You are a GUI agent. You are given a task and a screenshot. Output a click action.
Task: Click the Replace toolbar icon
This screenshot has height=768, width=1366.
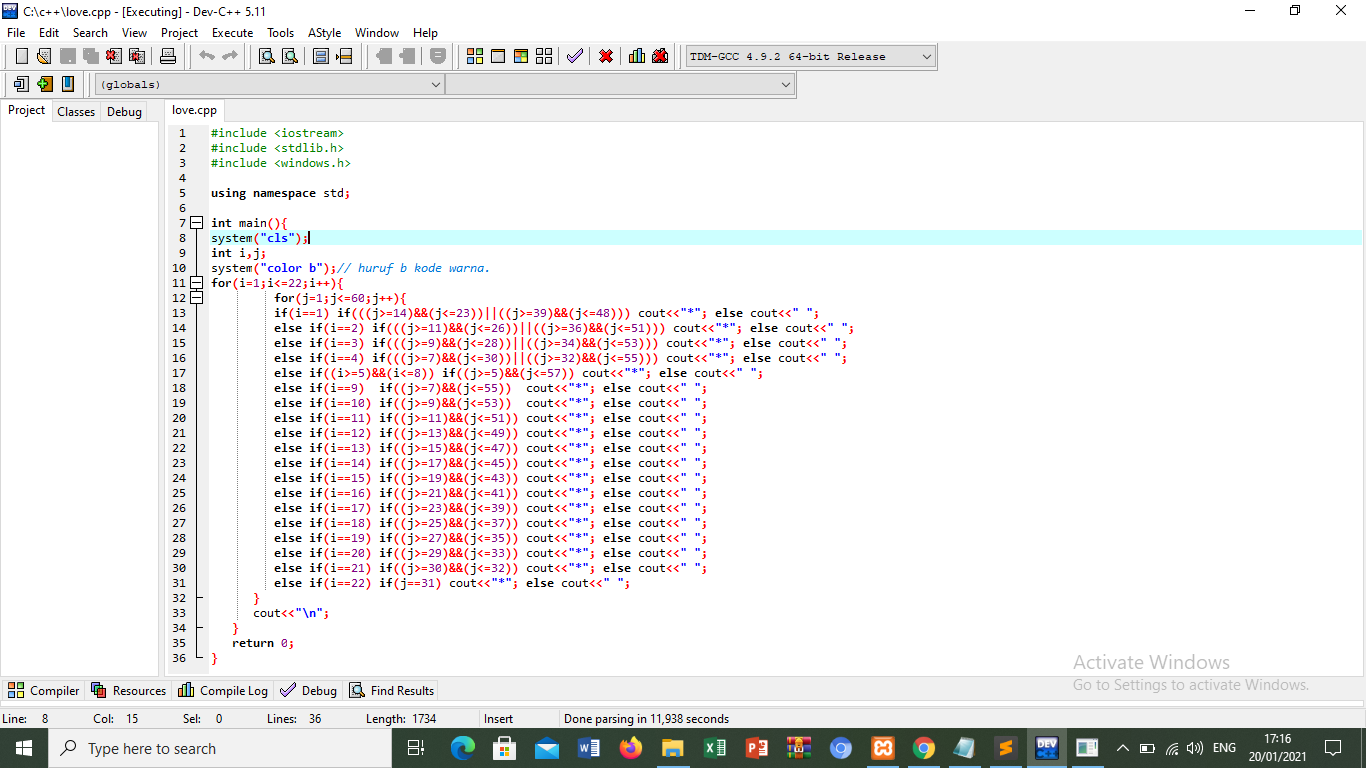point(290,56)
